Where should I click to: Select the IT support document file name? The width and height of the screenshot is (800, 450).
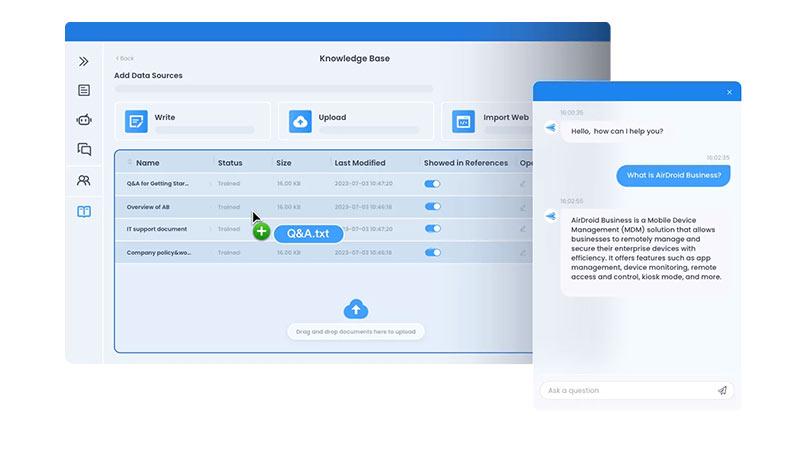point(157,229)
